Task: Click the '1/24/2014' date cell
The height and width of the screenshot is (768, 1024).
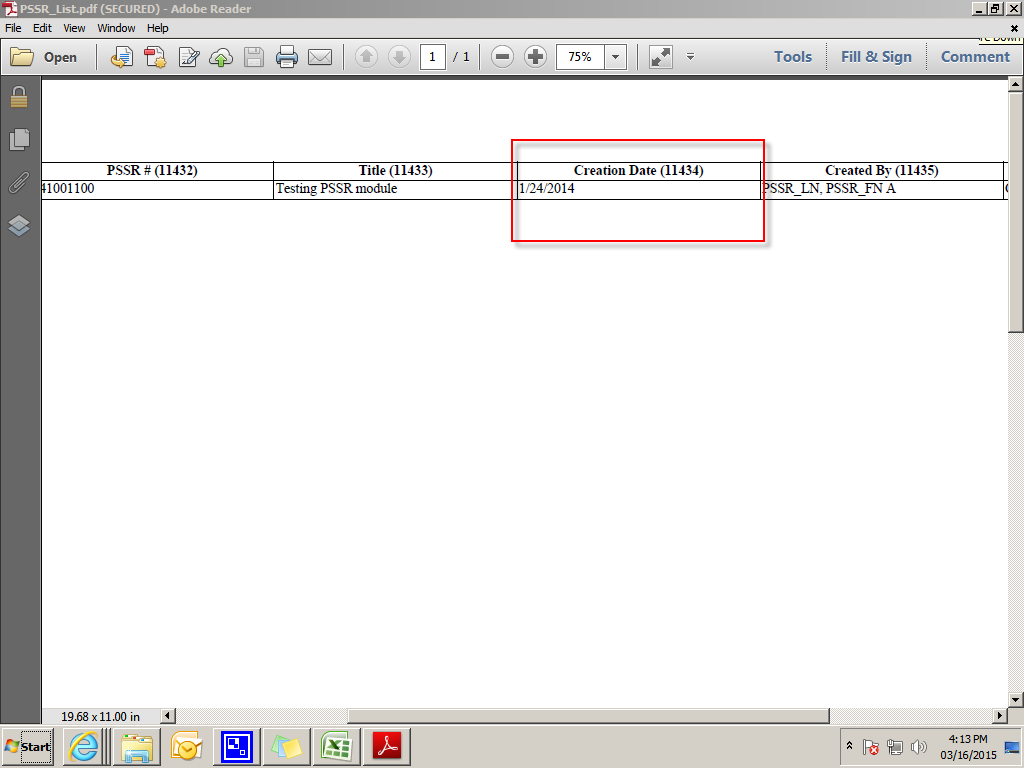Action: [x=547, y=189]
